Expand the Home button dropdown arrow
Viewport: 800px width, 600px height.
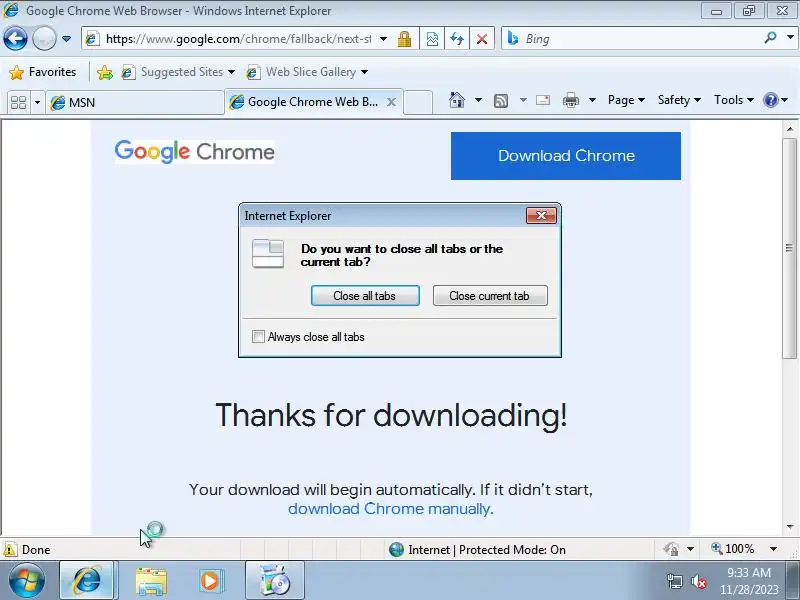point(478,100)
